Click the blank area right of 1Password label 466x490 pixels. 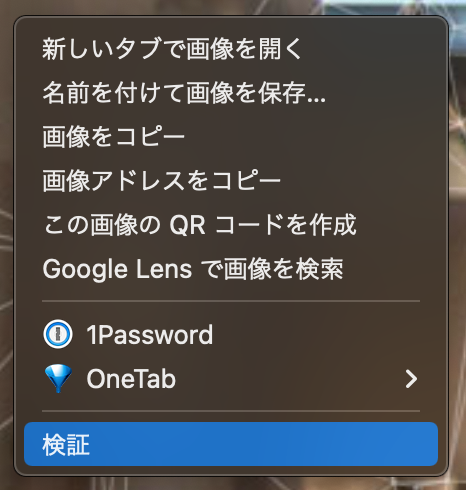pyautogui.click(x=317, y=334)
